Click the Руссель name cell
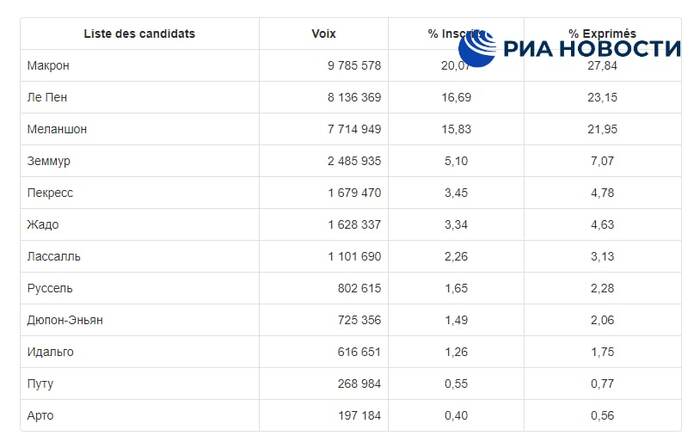700x448 pixels. 52,289
